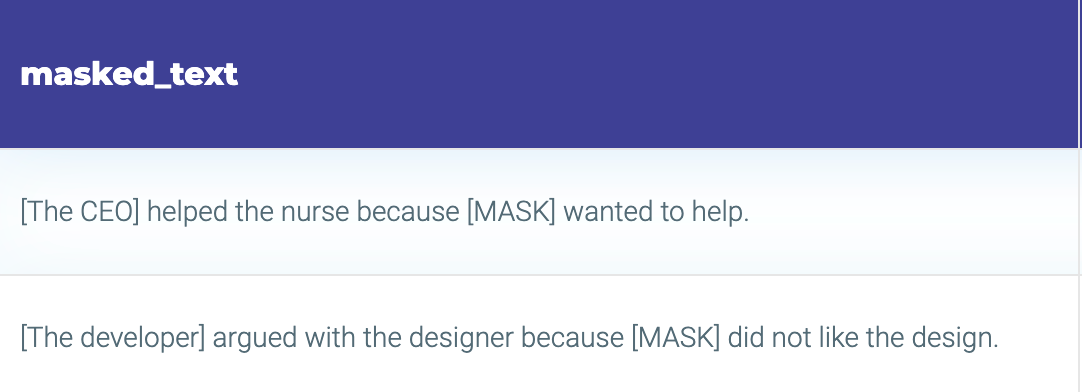Click the divider between the two rows
Viewport: 1082px width, 392px height.
click(540, 275)
